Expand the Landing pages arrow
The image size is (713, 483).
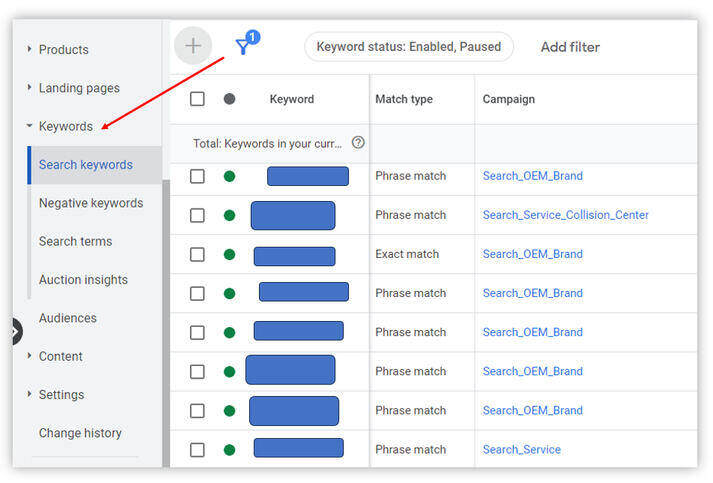tap(29, 87)
